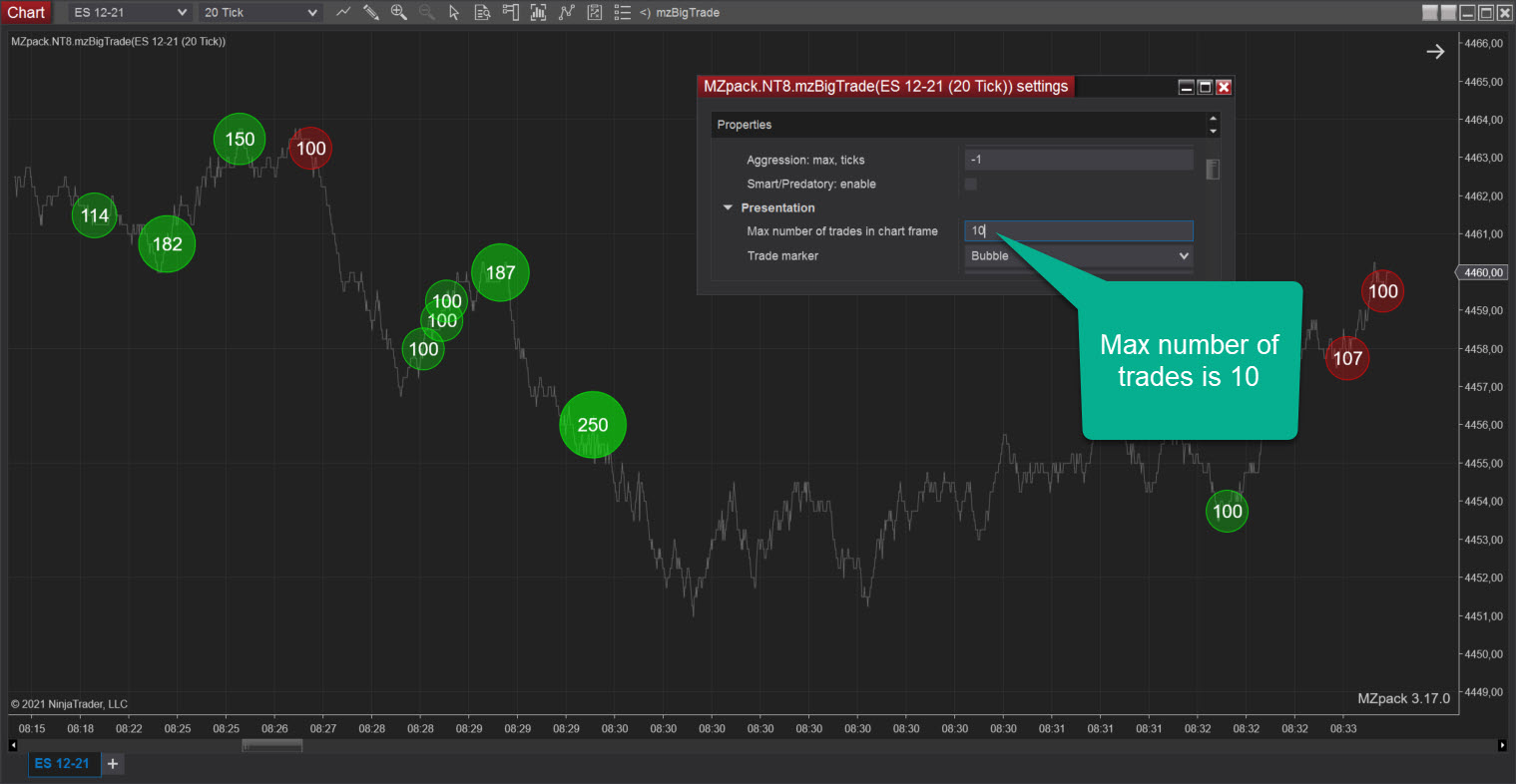Click the green 187 trade bubble

(500, 272)
